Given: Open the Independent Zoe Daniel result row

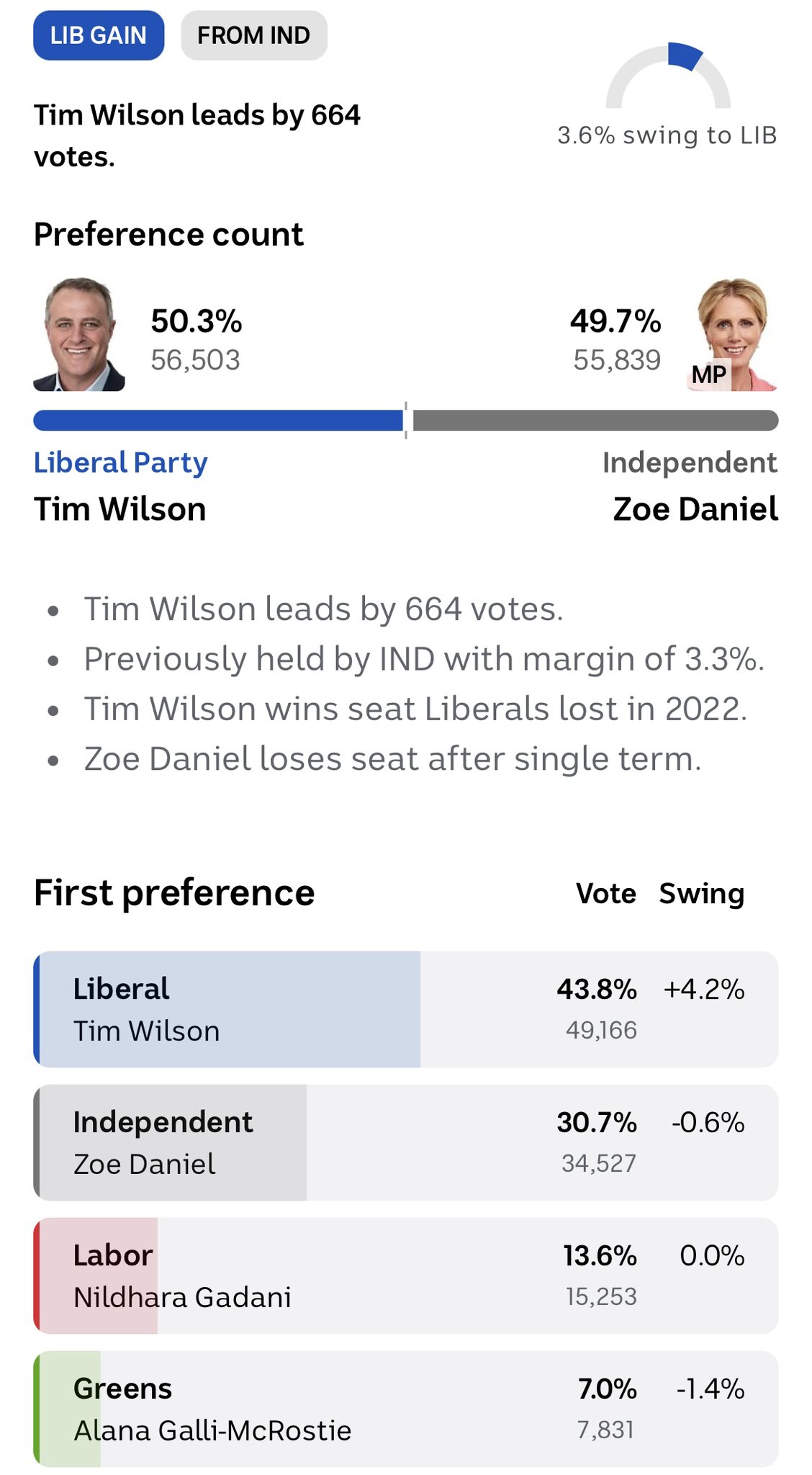Looking at the screenshot, I should pyautogui.click(x=406, y=1142).
